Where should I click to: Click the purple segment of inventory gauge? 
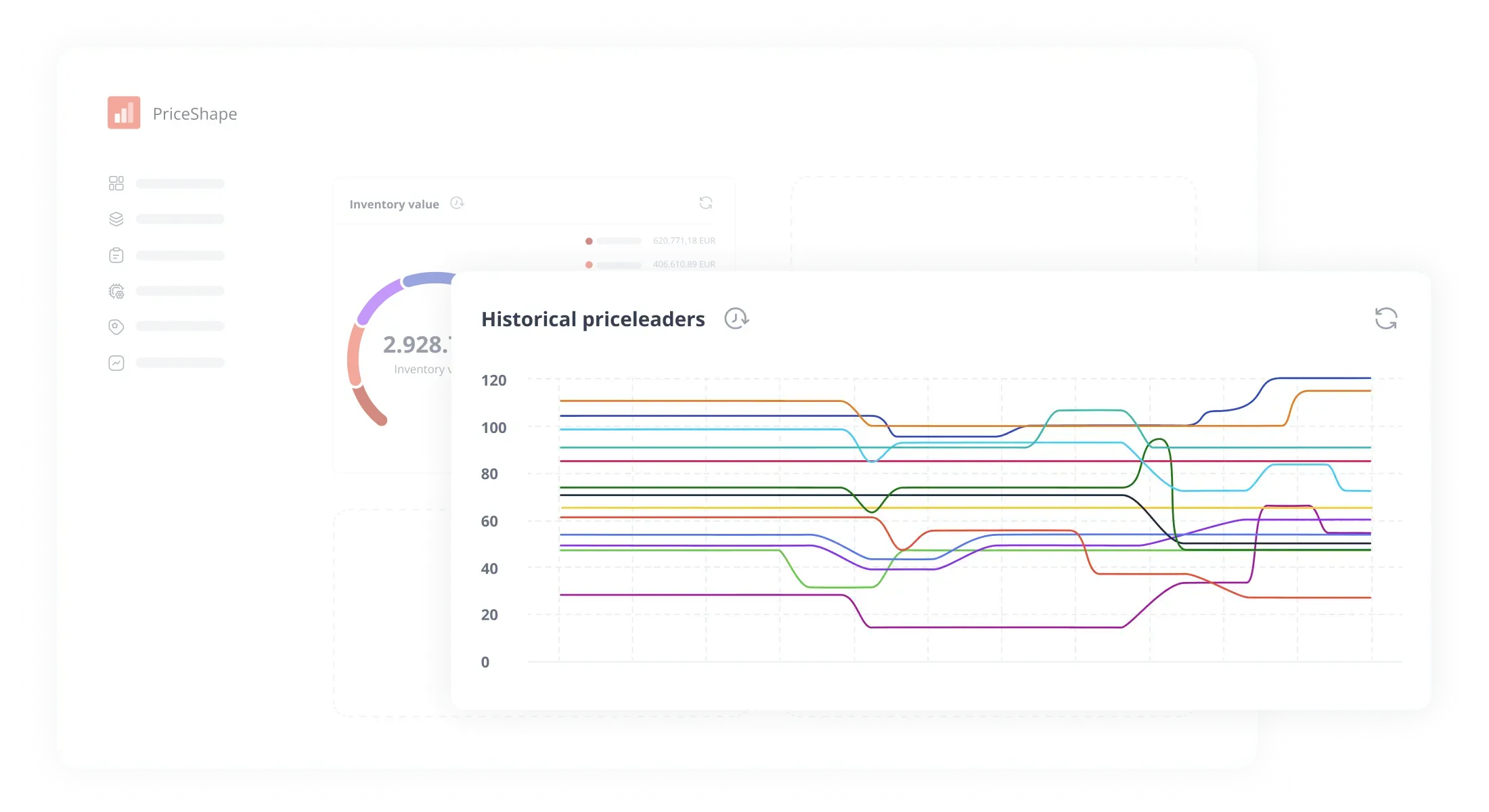379,300
